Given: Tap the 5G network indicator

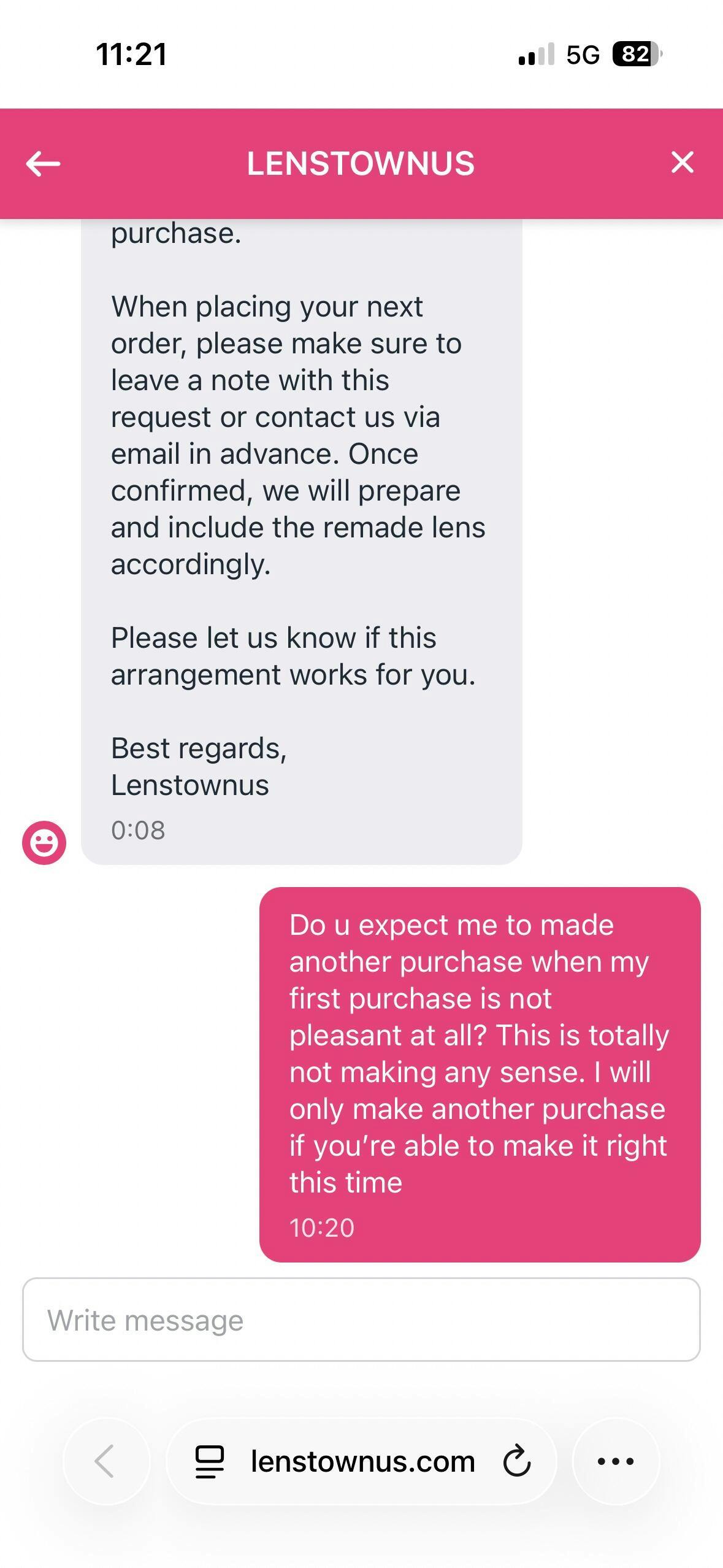Looking at the screenshot, I should (583, 55).
